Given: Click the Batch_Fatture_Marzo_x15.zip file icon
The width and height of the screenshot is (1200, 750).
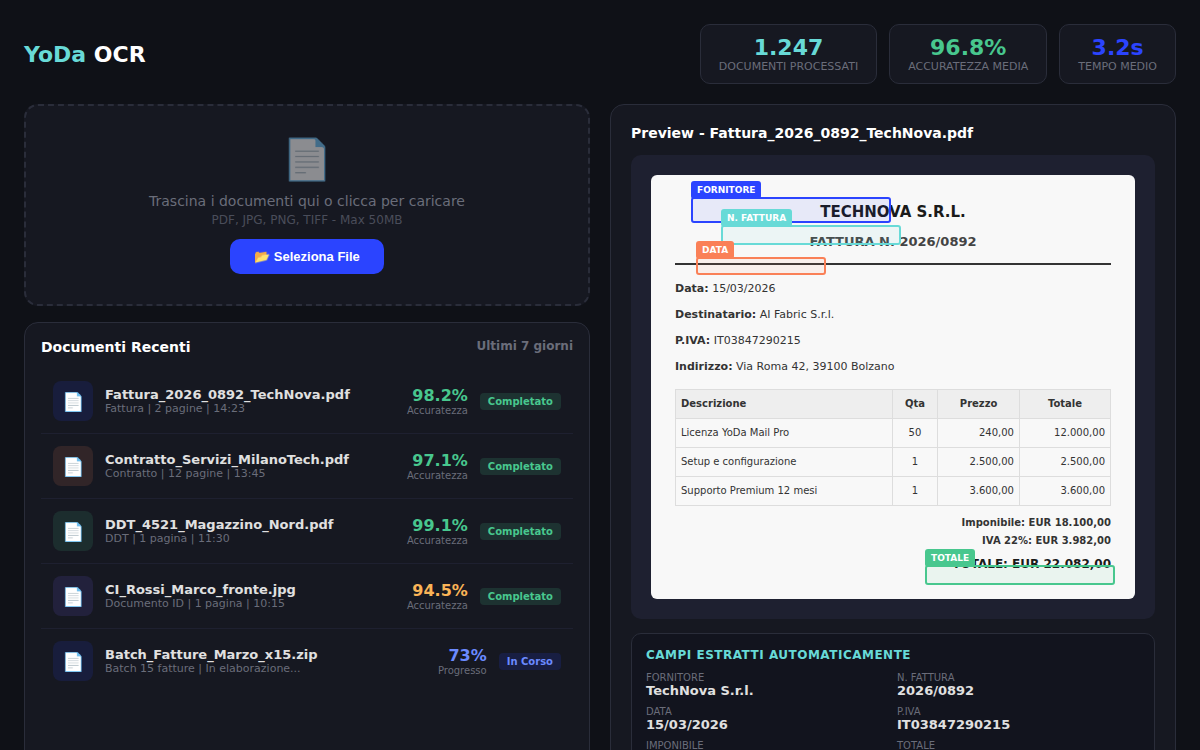Looking at the screenshot, I should pyautogui.click(x=73, y=661).
